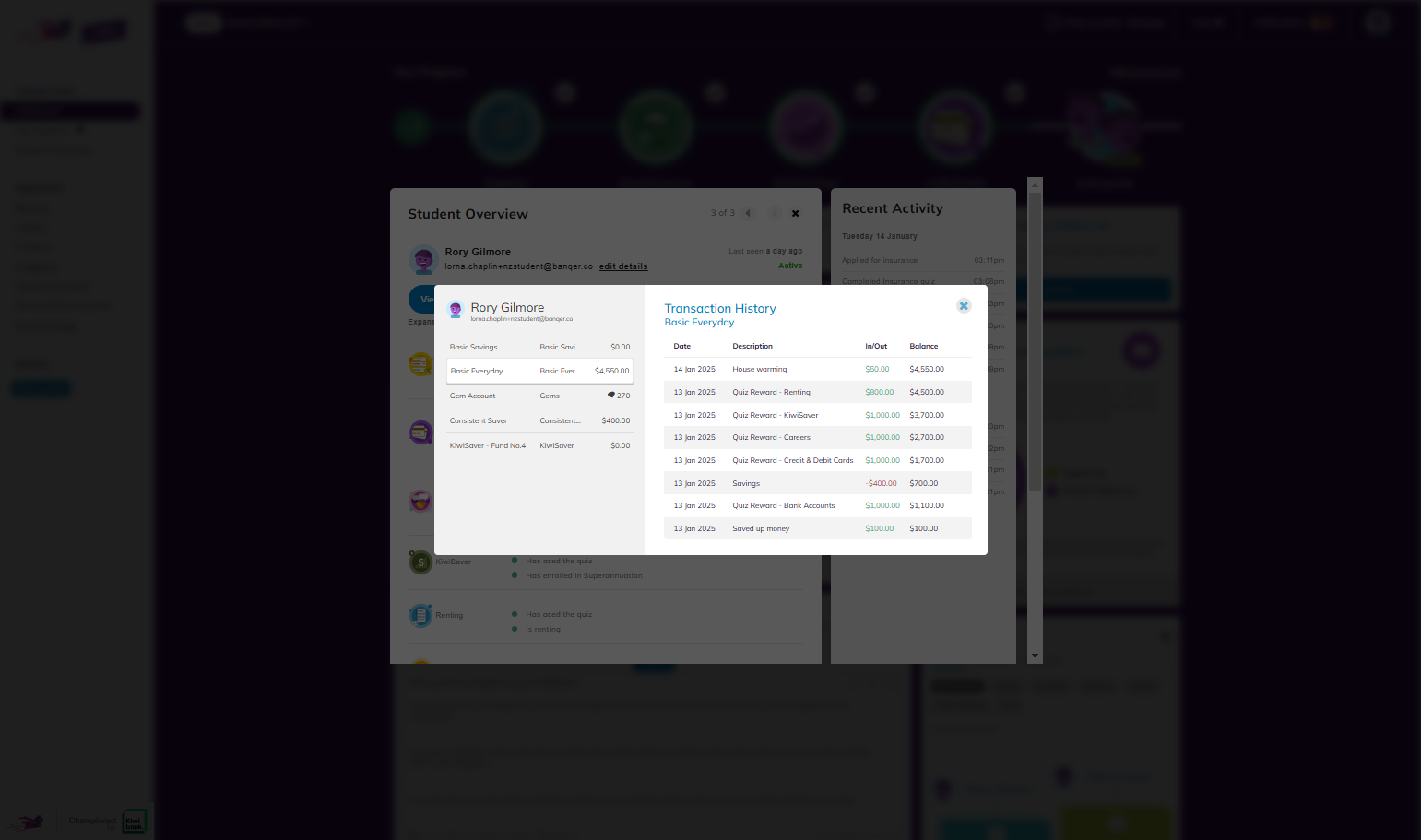This screenshot has height=840, width=1421.
Task: Click the Description column header
Action: click(752, 346)
